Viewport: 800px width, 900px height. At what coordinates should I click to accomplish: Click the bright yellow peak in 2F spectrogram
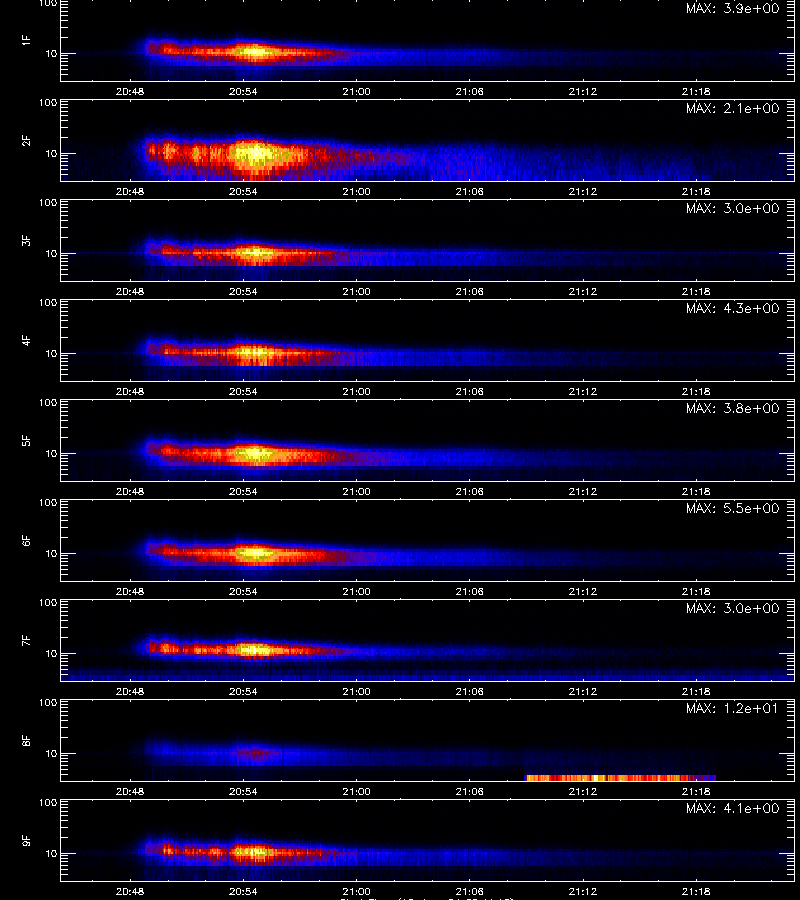[255, 154]
